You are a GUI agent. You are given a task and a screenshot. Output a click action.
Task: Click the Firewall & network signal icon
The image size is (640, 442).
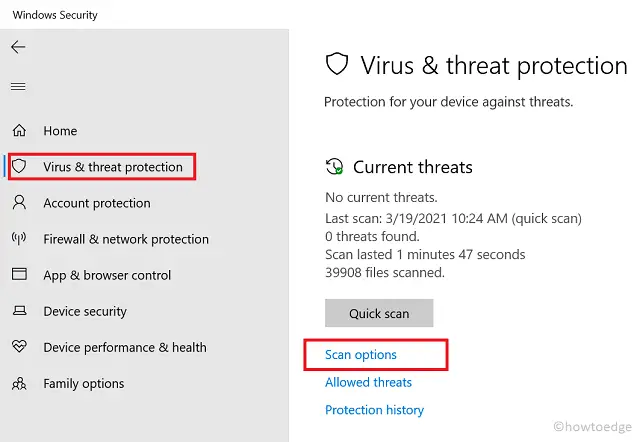tap(19, 239)
